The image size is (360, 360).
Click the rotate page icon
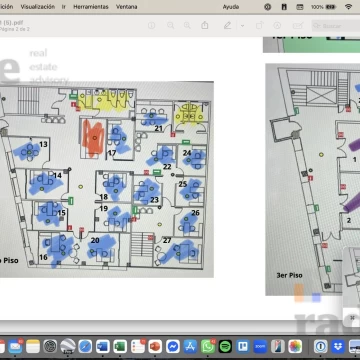[259, 25]
